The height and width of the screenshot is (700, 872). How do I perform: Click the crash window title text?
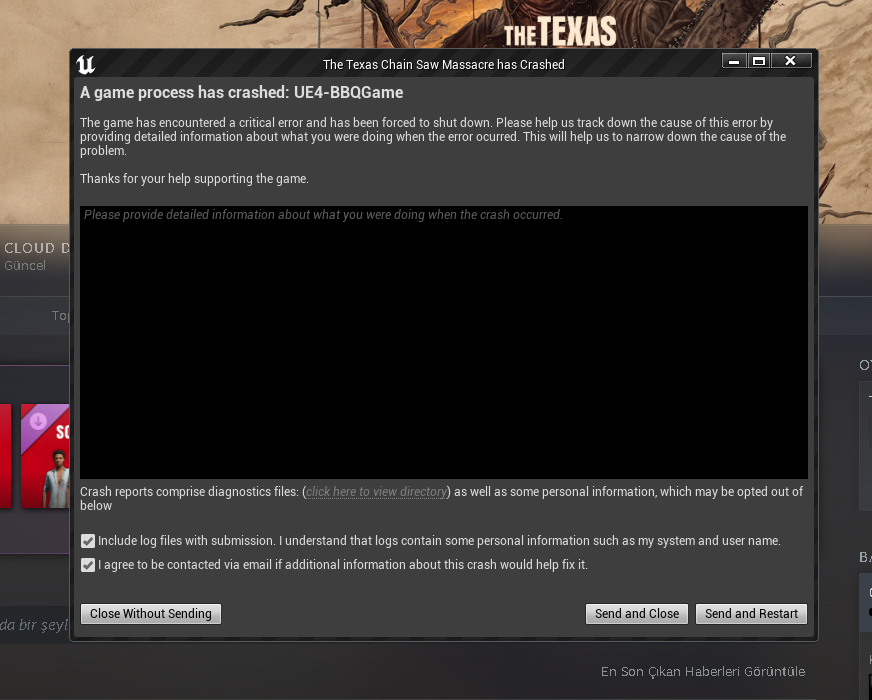pyautogui.click(x=444, y=64)
